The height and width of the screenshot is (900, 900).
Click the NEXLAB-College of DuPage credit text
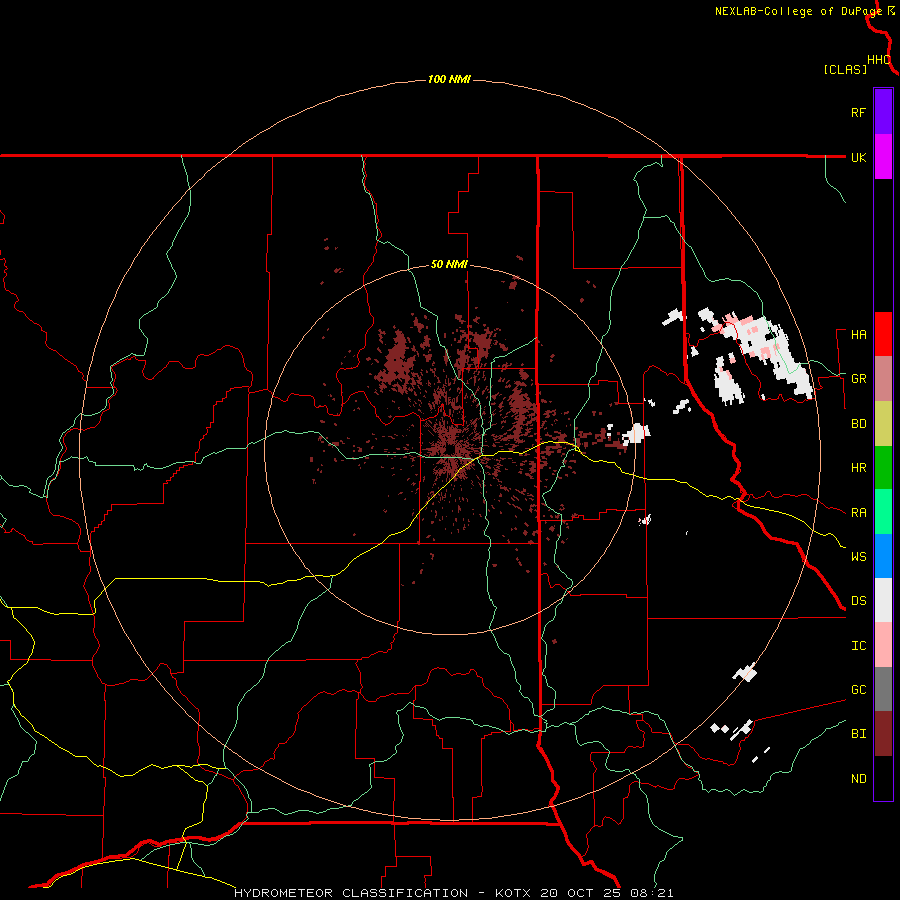pyautogui.click(x=798, y=11)
